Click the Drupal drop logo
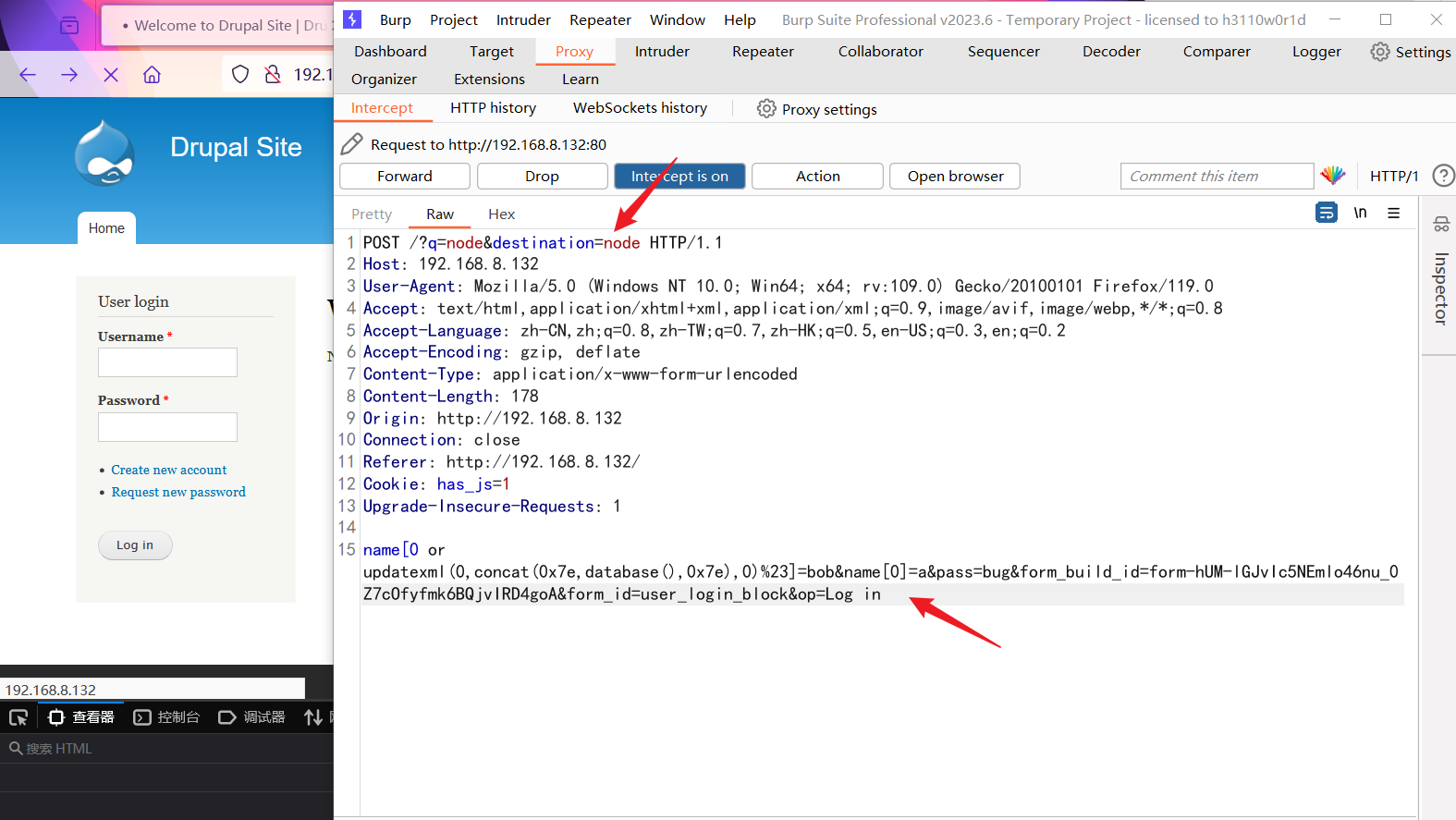The image size is (1456, 820). coord(104,152)
